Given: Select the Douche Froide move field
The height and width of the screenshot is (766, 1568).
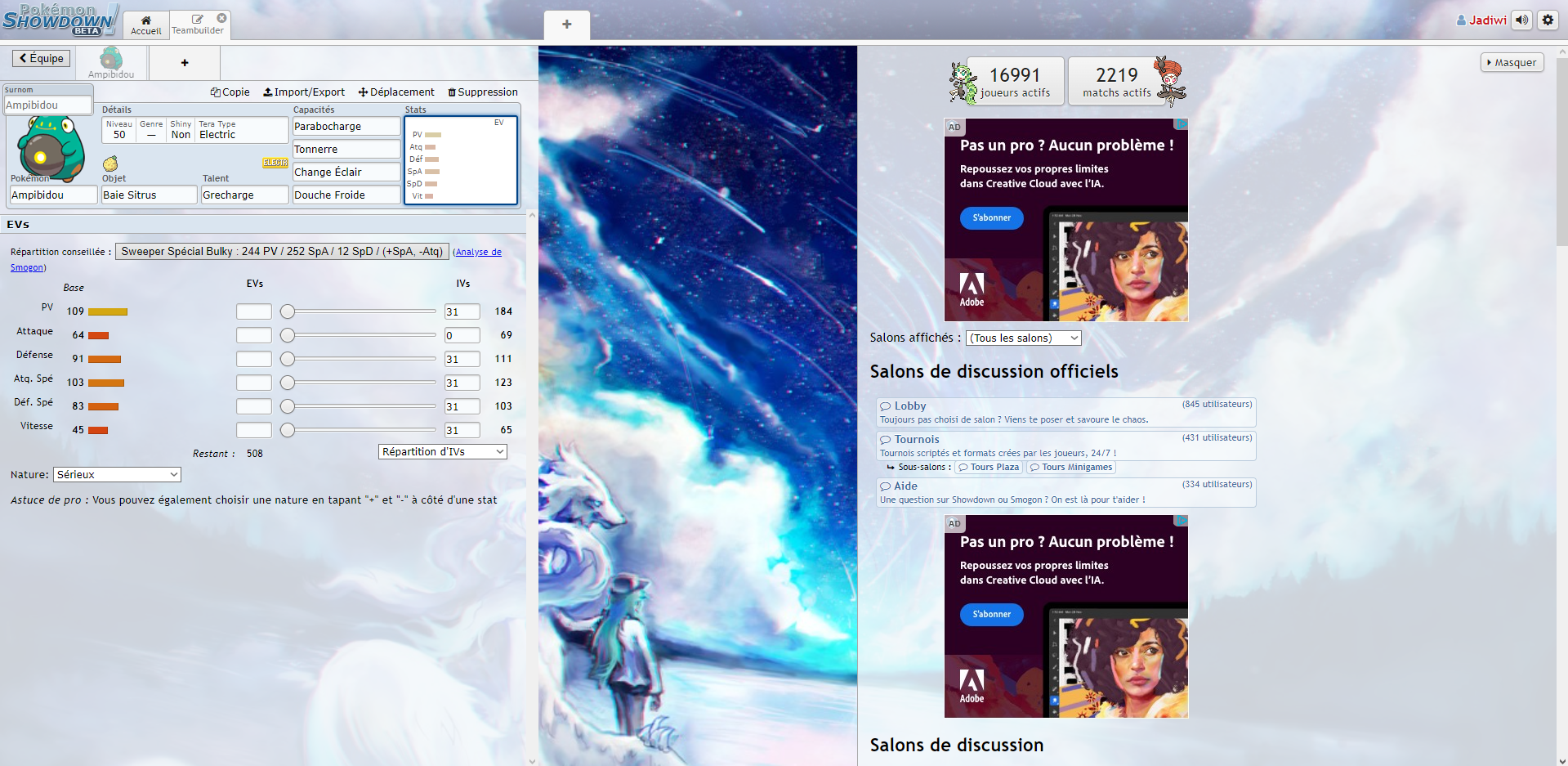Looking at the screenshot, I should (346, 195).
